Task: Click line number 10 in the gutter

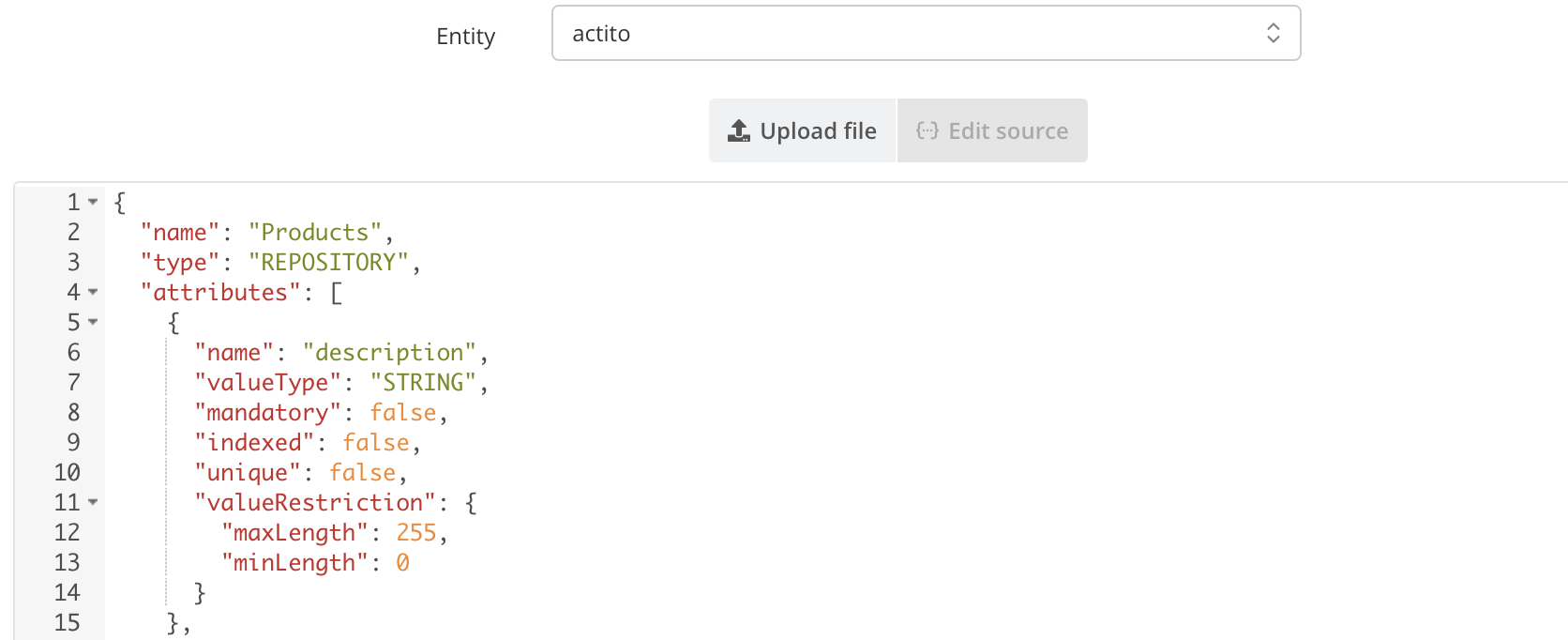Action: point(67,472)
